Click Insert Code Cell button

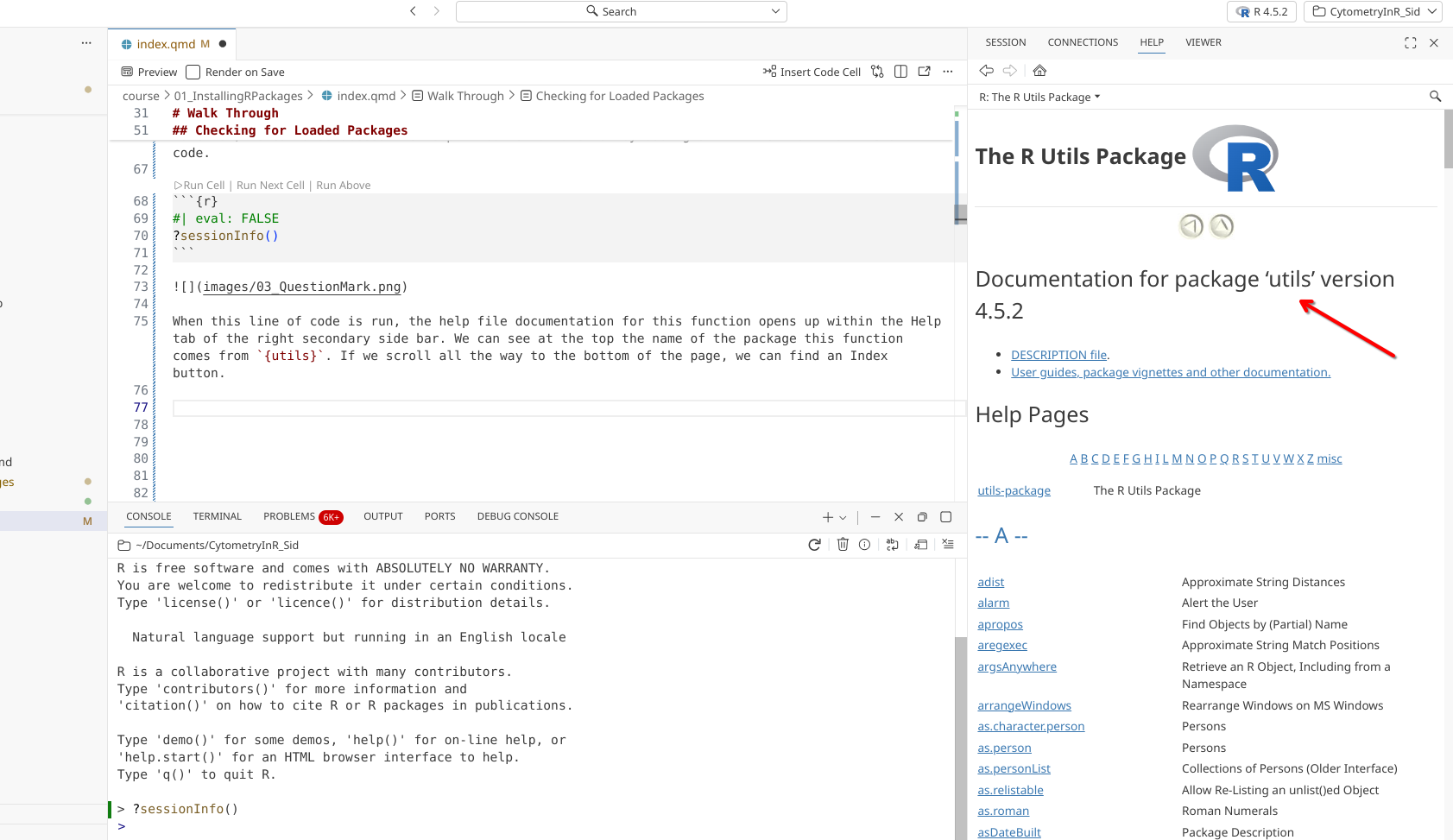(812, 72)
